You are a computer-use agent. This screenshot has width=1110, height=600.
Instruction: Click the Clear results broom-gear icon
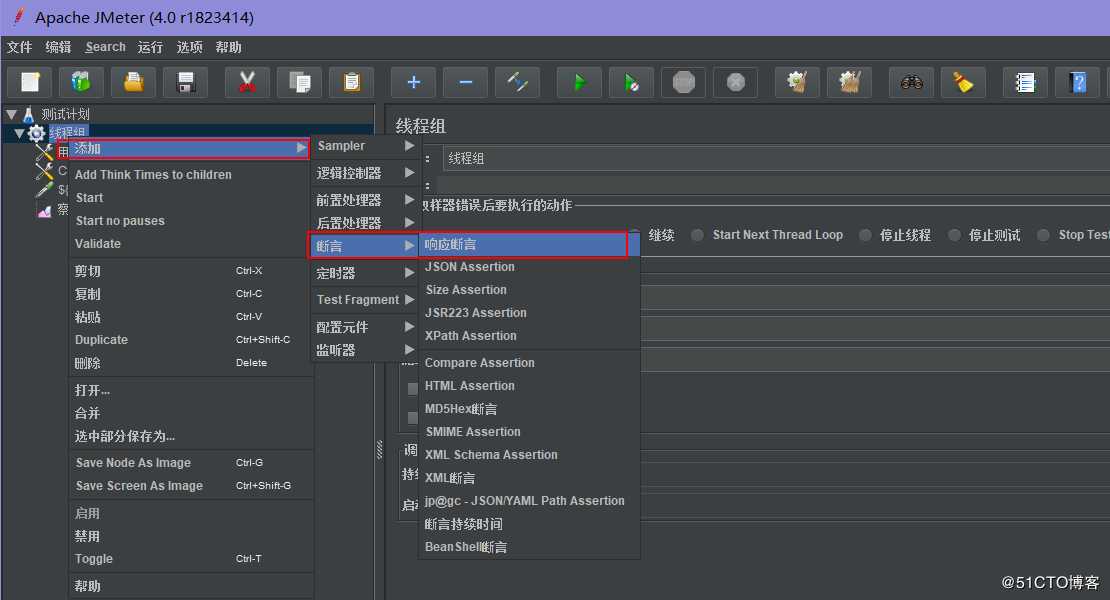797,83
